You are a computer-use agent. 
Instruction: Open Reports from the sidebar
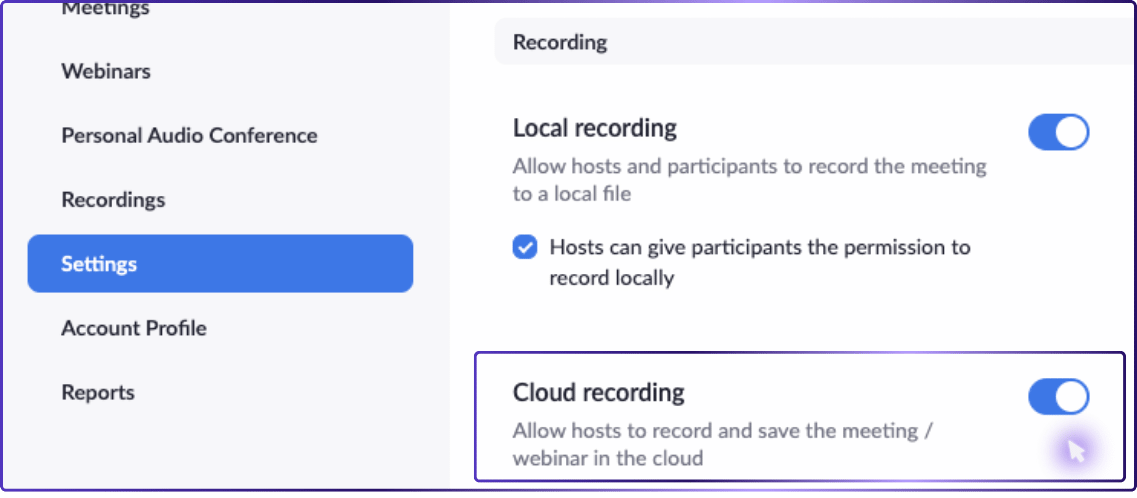[98, 392]
